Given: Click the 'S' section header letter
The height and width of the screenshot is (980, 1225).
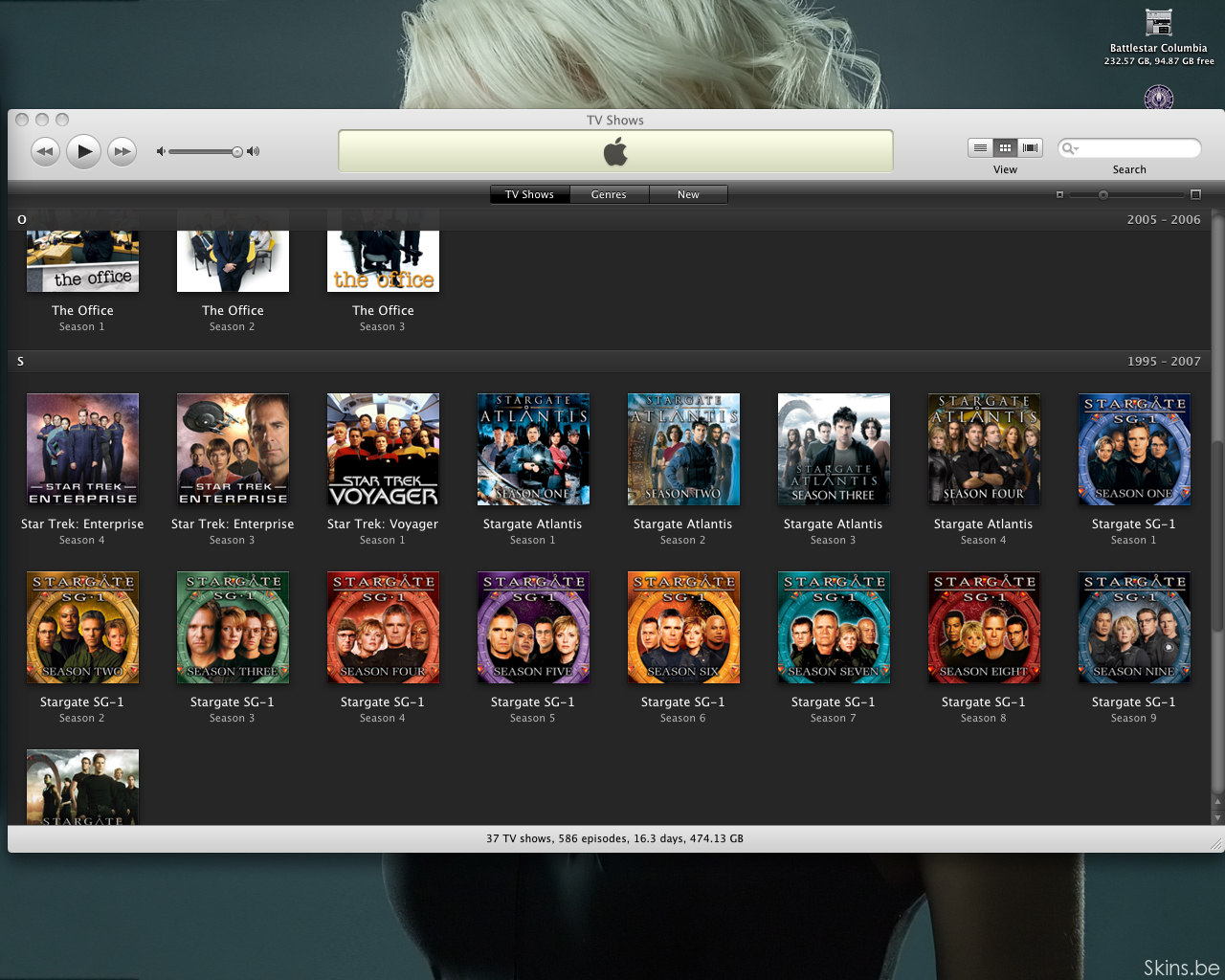Looking at the screenshot, I should 20,361.
